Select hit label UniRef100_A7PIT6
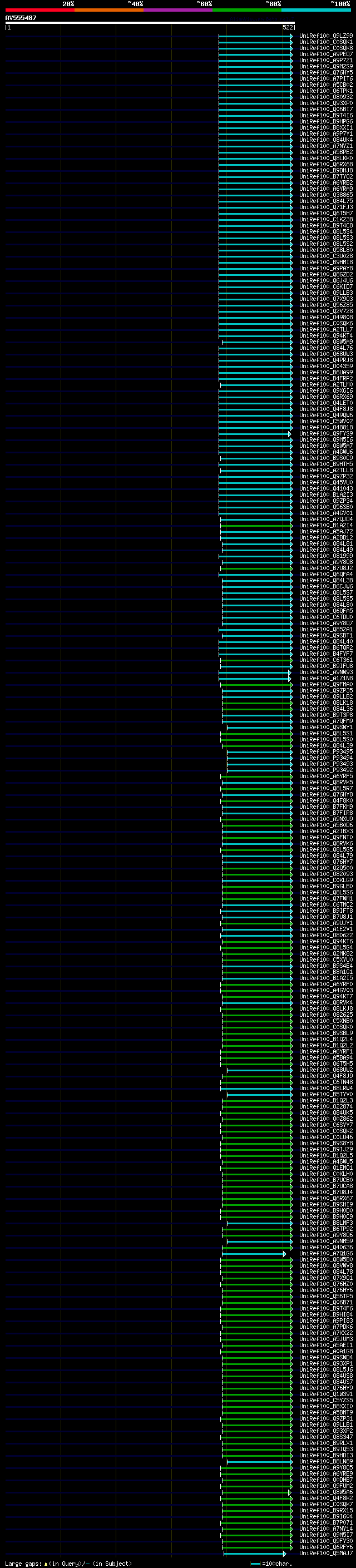This screenshot has width=356, height=1568. [x=326, y=78]
